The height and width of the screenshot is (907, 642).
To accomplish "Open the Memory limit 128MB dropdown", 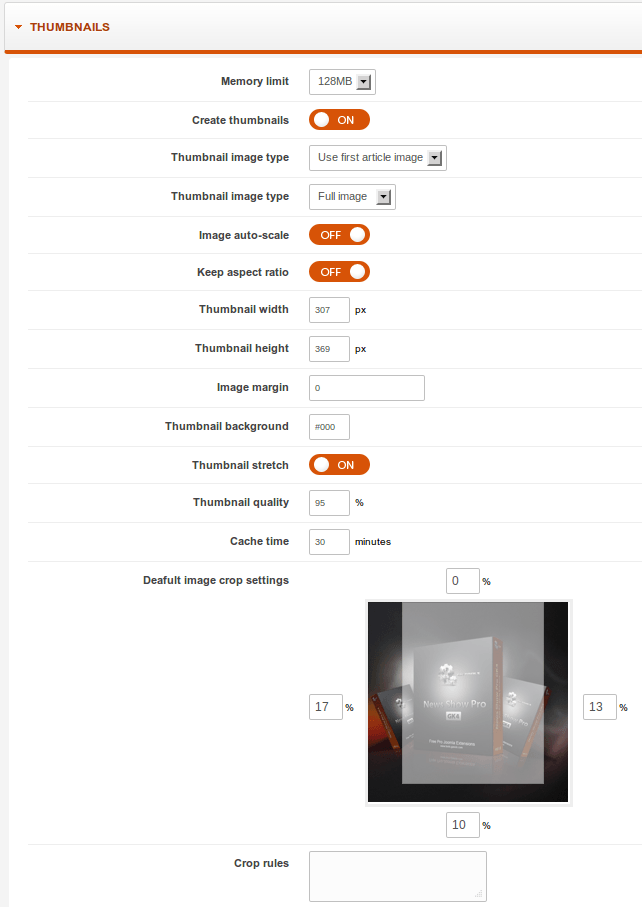I will pos(342,82).
